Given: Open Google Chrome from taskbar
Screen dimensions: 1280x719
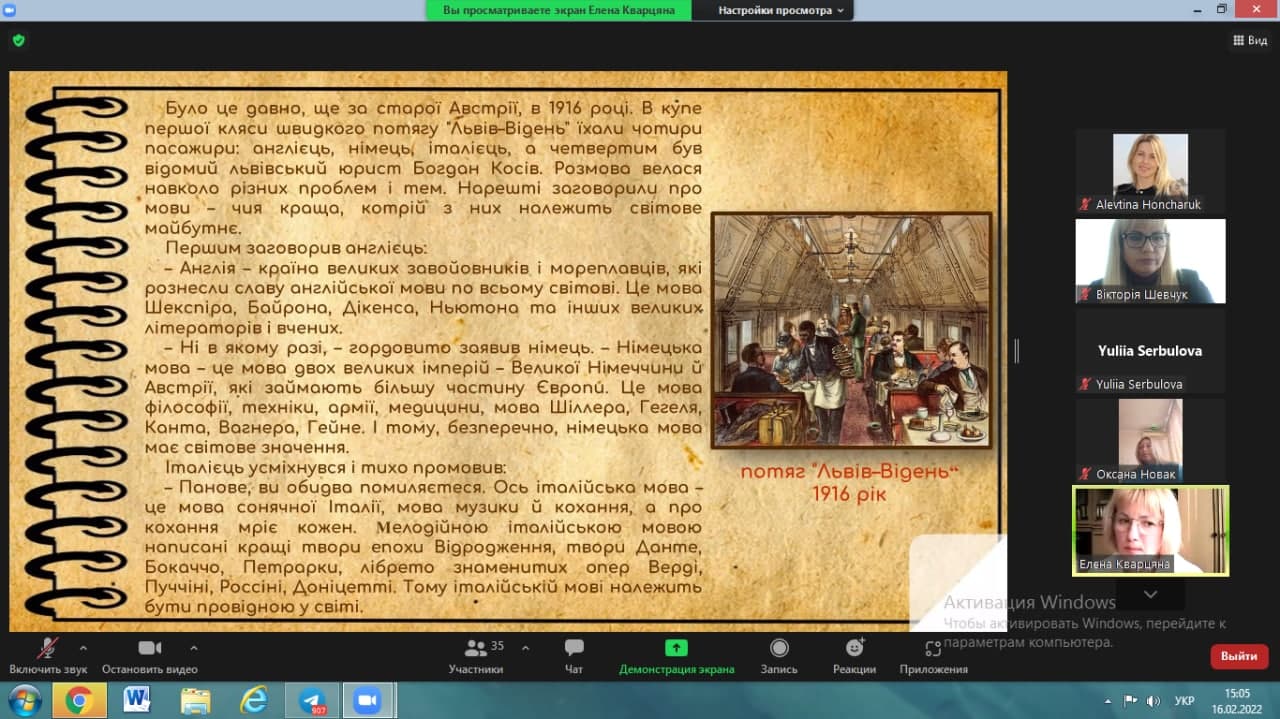Looking at the screenshot, I should 79,701.
